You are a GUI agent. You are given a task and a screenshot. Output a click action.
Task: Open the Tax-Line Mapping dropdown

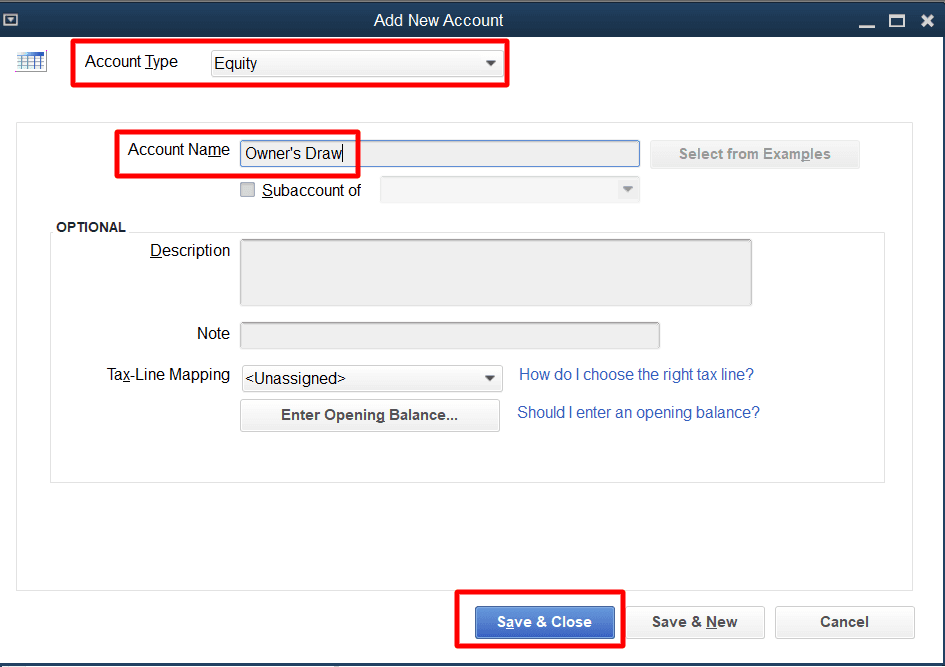pyautogui.click(x=371, y=378)
